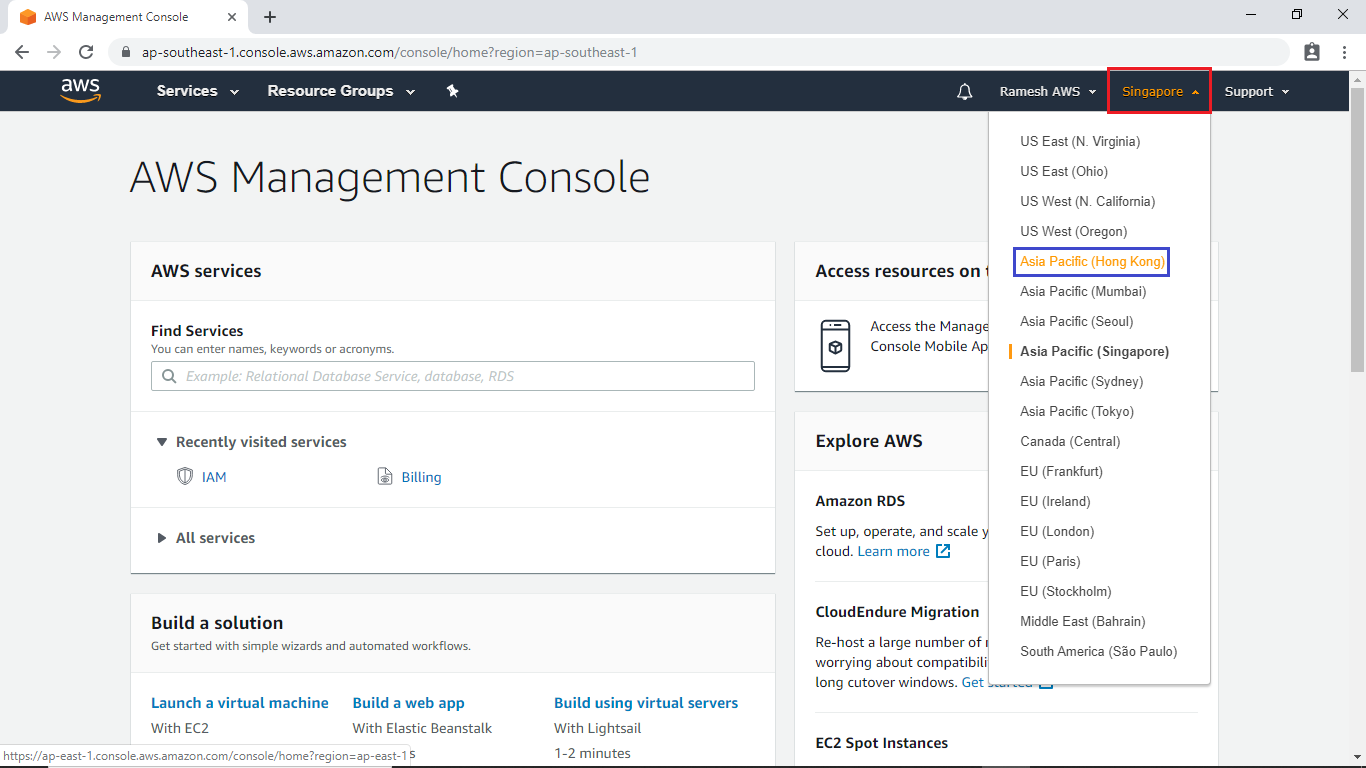Click browser back arrow

tap(21, 52)
